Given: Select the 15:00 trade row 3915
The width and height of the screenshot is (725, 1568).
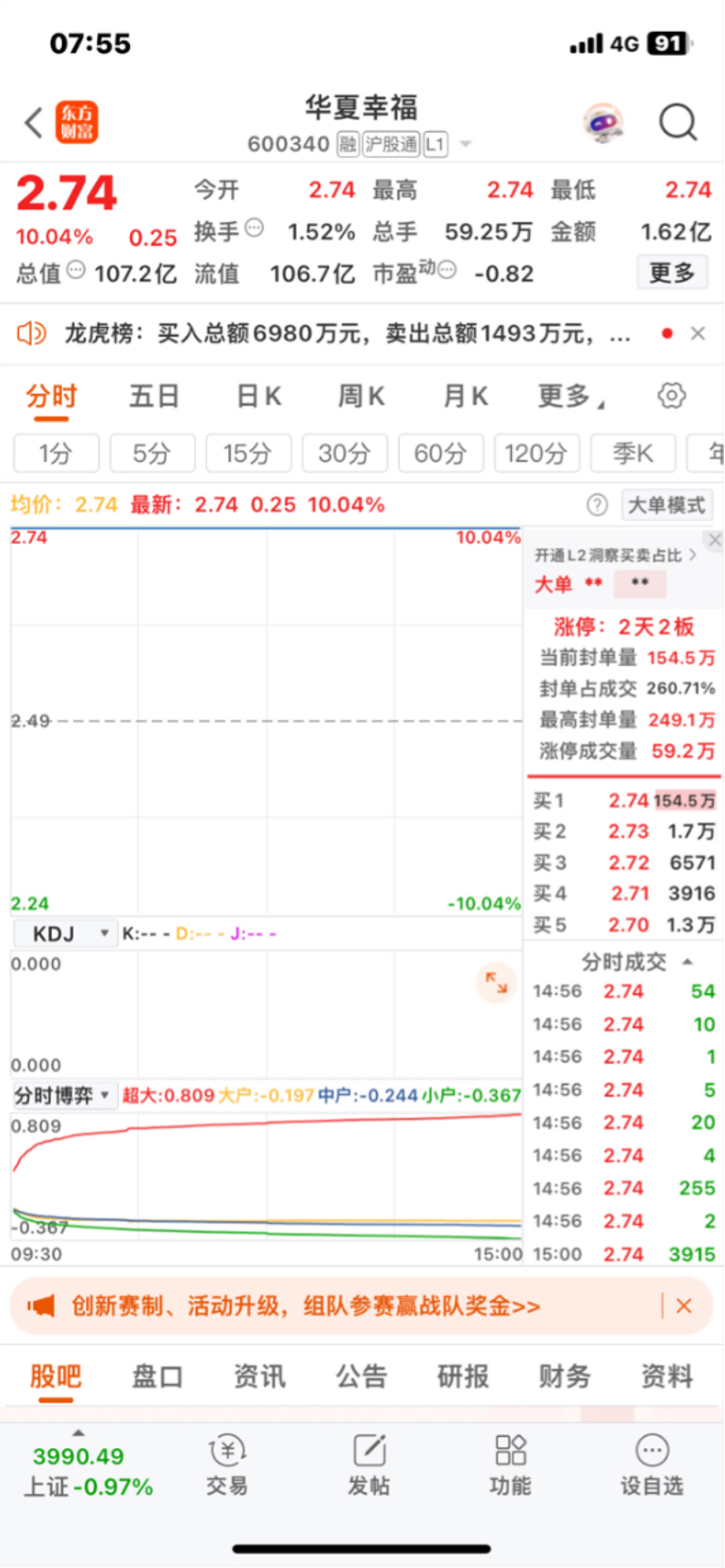Looking at the screenshot, I should (x=624, y=1254).
